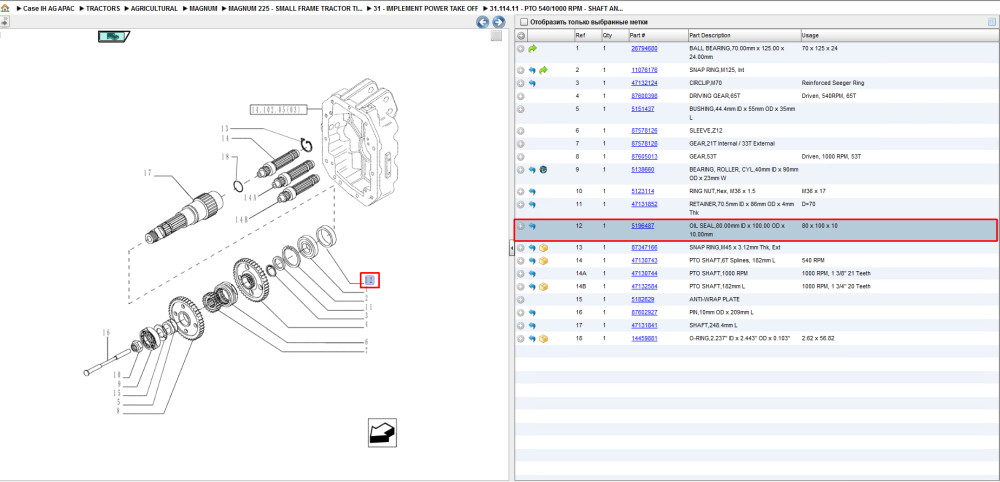Image resolution: width=1000 pixels, height=482 pixels.
Task: Click the blue reply arrow on row 10
Action: coord(533,191)
